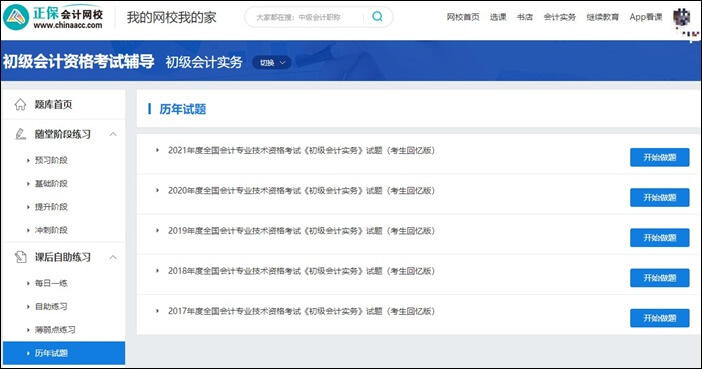Select 预习阶段 in the sidebar

tap(51, 160)
